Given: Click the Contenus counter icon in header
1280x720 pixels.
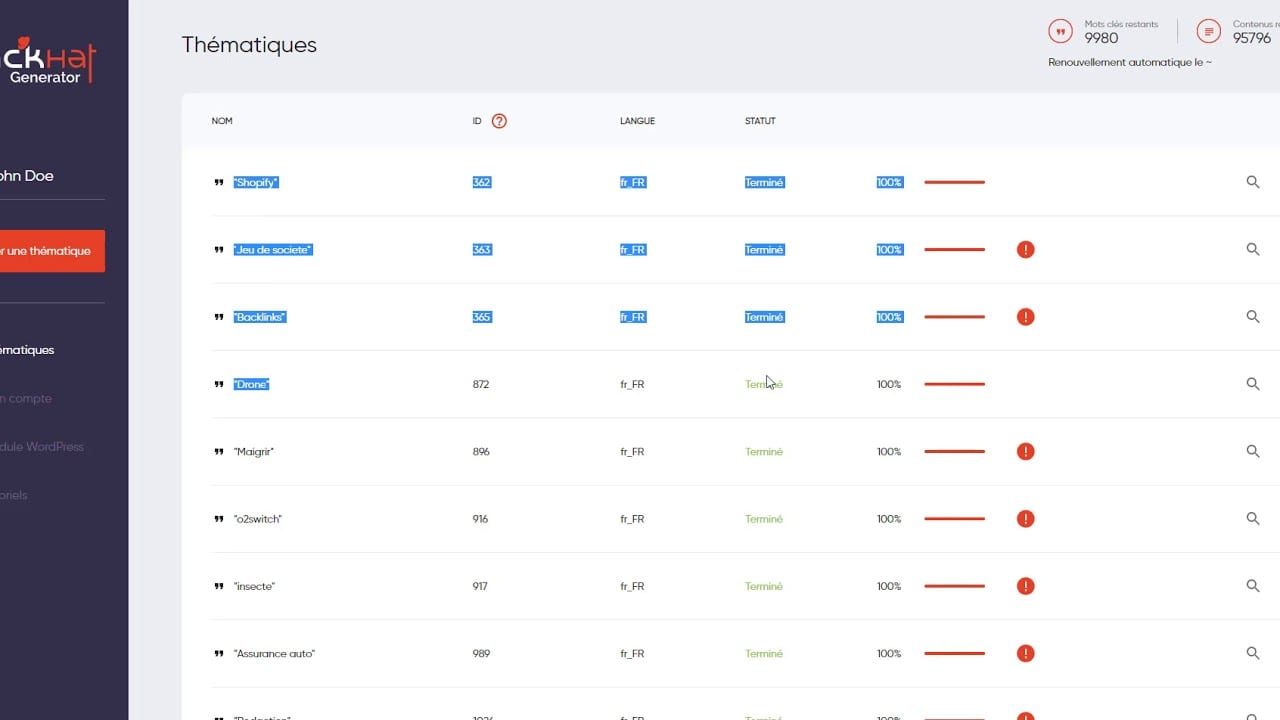Looking at the screenshot, I should pos(1209,31).
